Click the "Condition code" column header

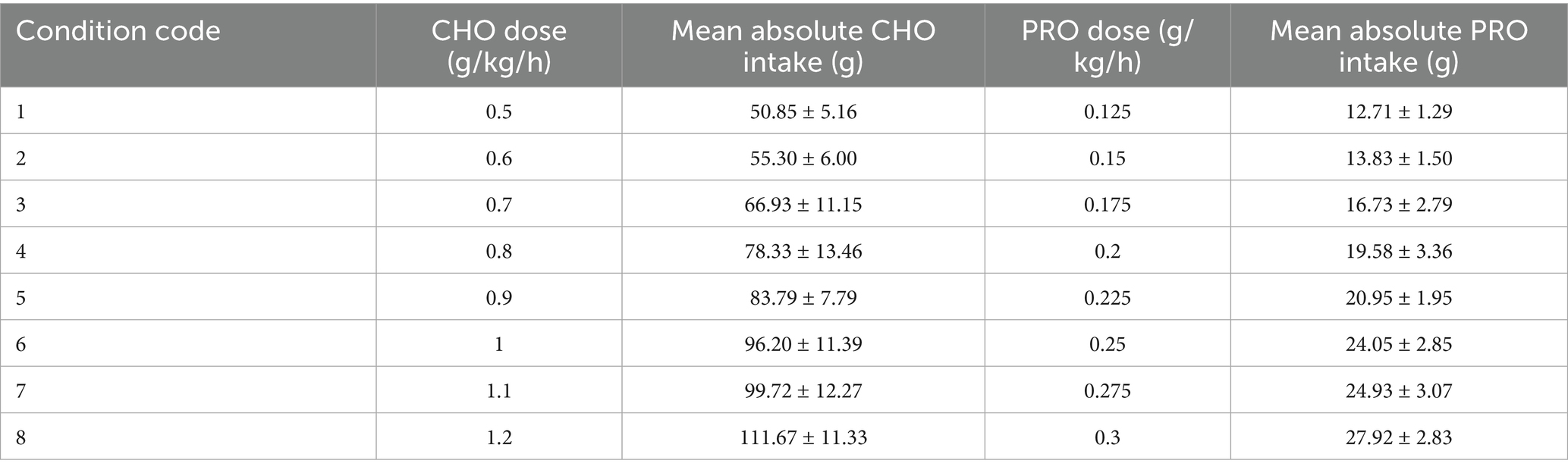[118, 31]
